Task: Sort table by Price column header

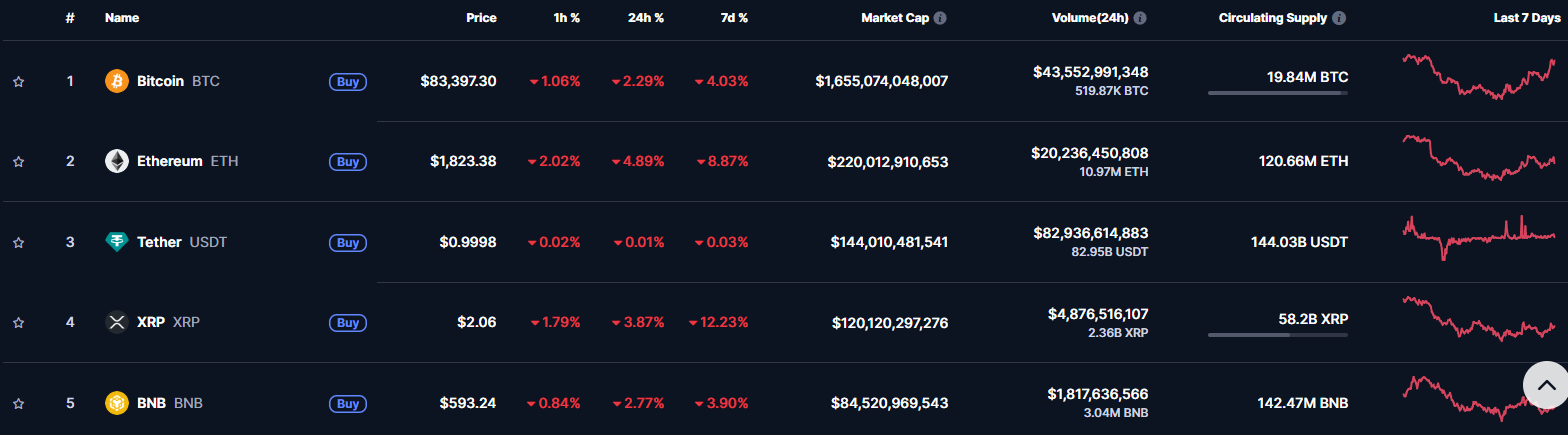Action: [481, 18]
